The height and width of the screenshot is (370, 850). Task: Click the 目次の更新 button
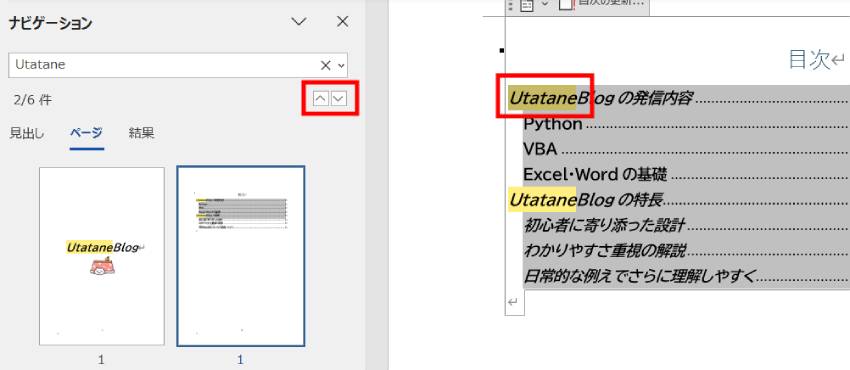[603, 4]
